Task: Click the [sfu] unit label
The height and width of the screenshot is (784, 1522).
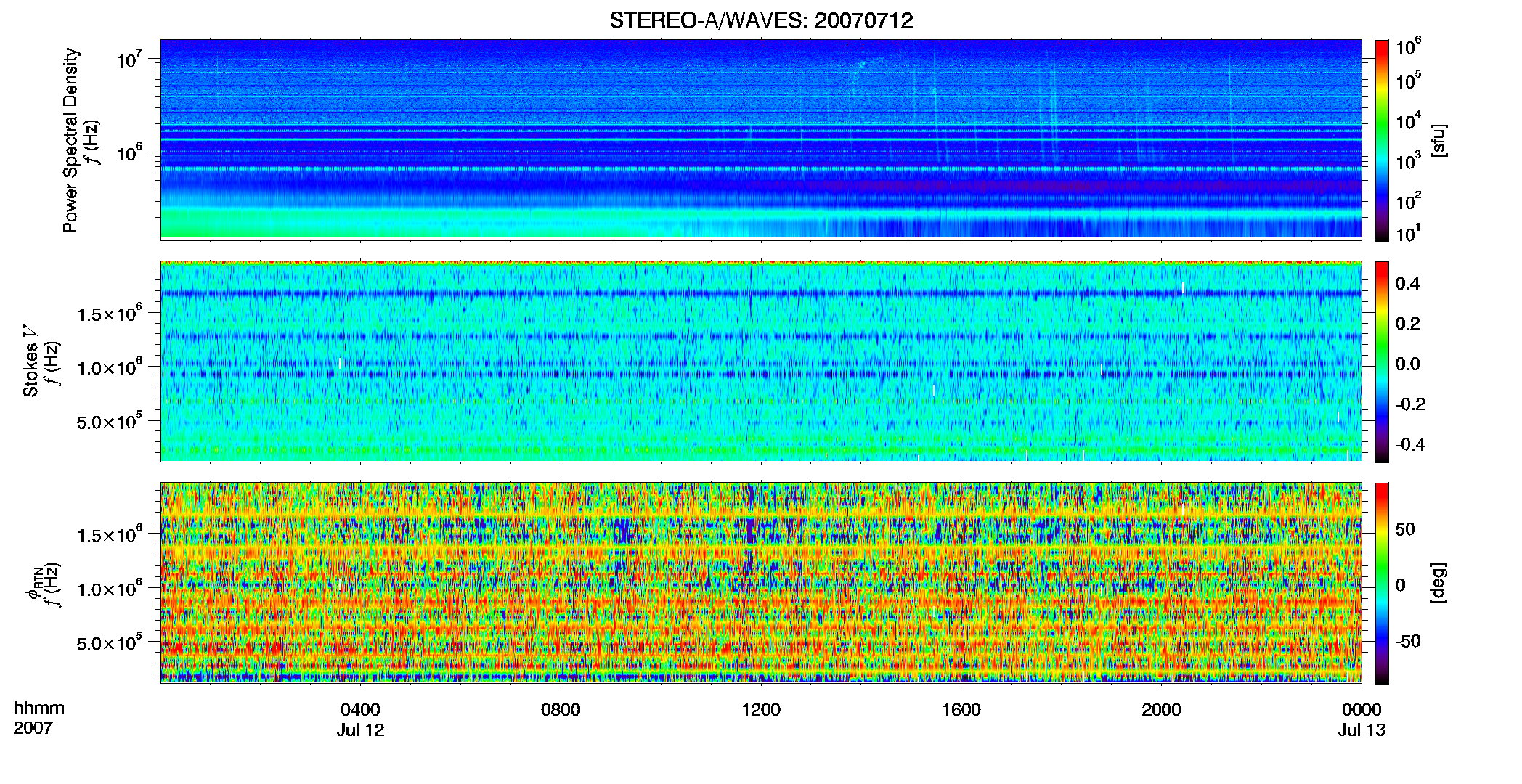Action: (1438, 140)
